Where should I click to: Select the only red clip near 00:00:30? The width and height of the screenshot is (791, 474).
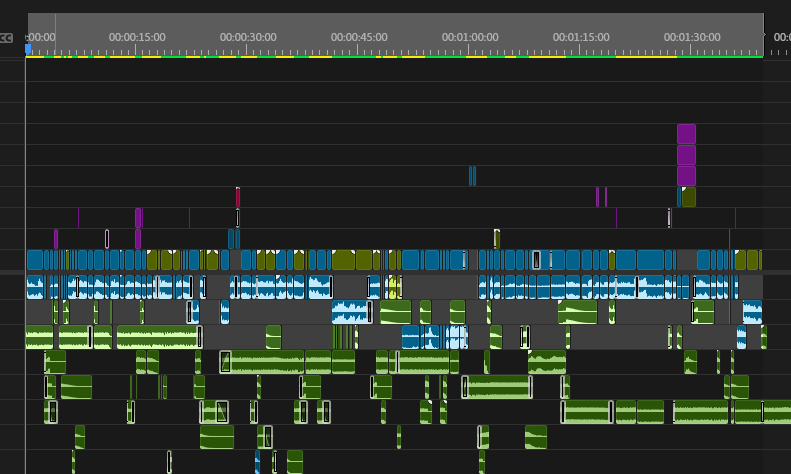(238, 197)
